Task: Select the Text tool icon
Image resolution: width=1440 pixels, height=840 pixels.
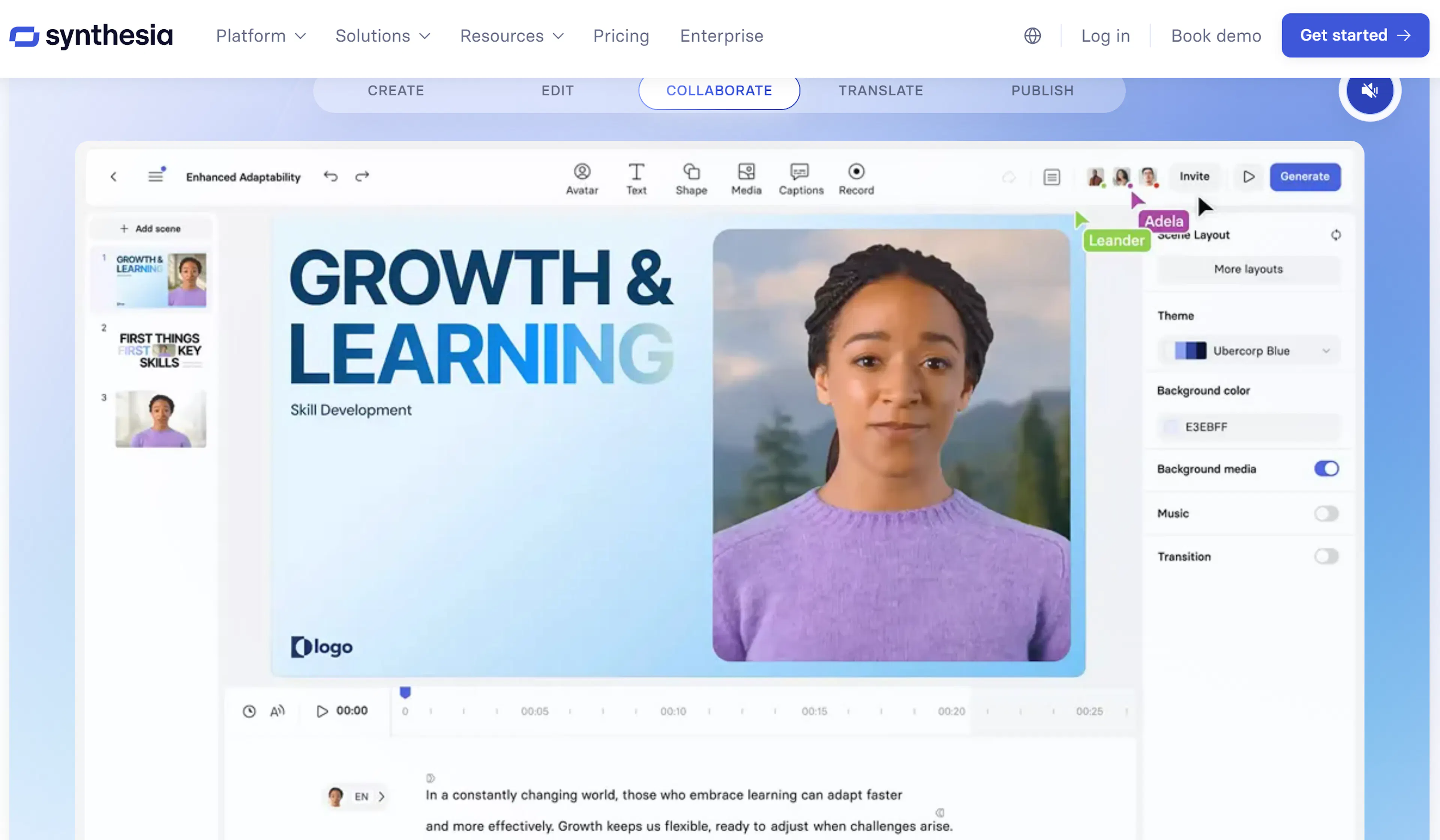Action: 636,171
